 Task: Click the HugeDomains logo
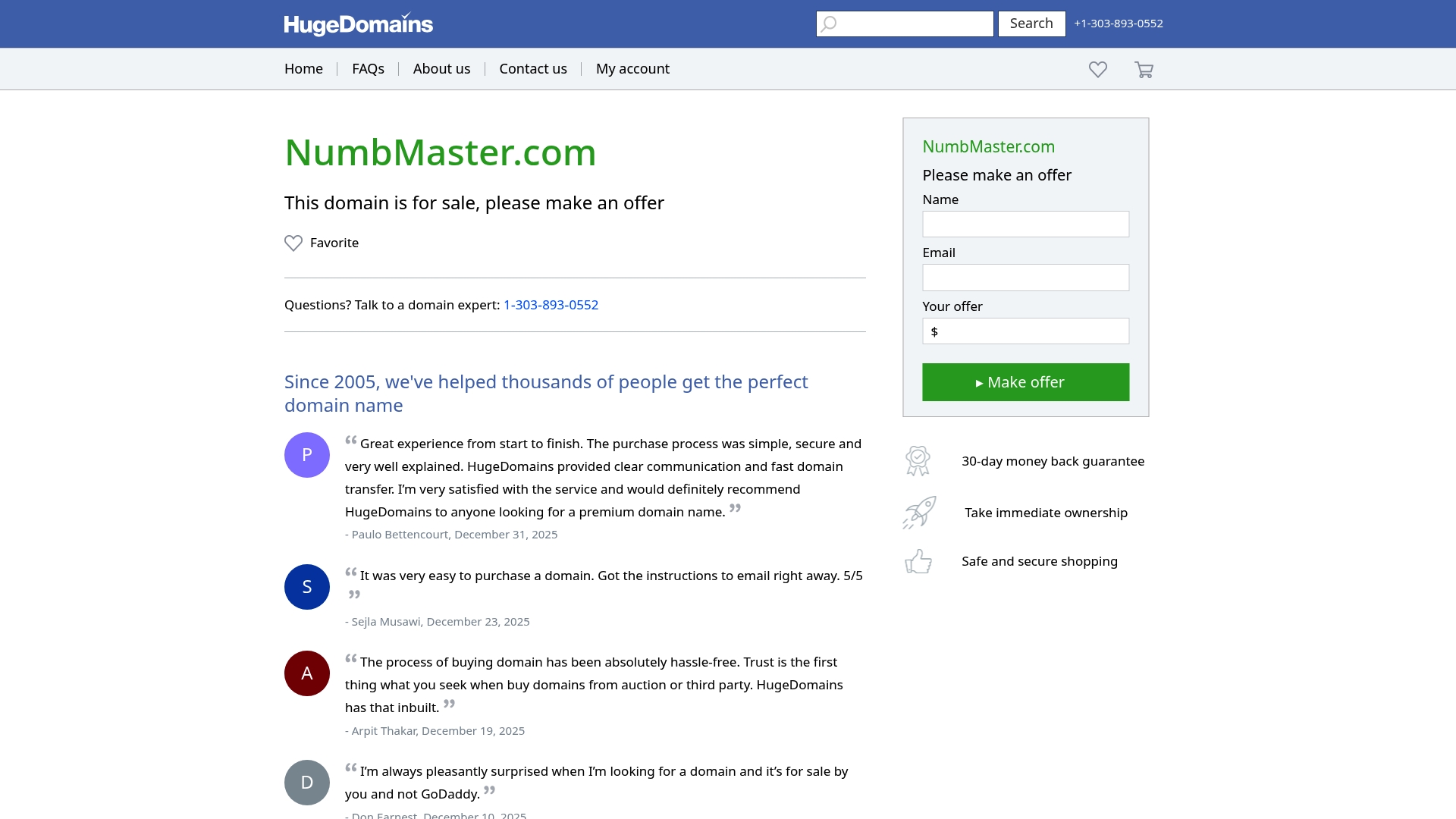pos(358,24)
